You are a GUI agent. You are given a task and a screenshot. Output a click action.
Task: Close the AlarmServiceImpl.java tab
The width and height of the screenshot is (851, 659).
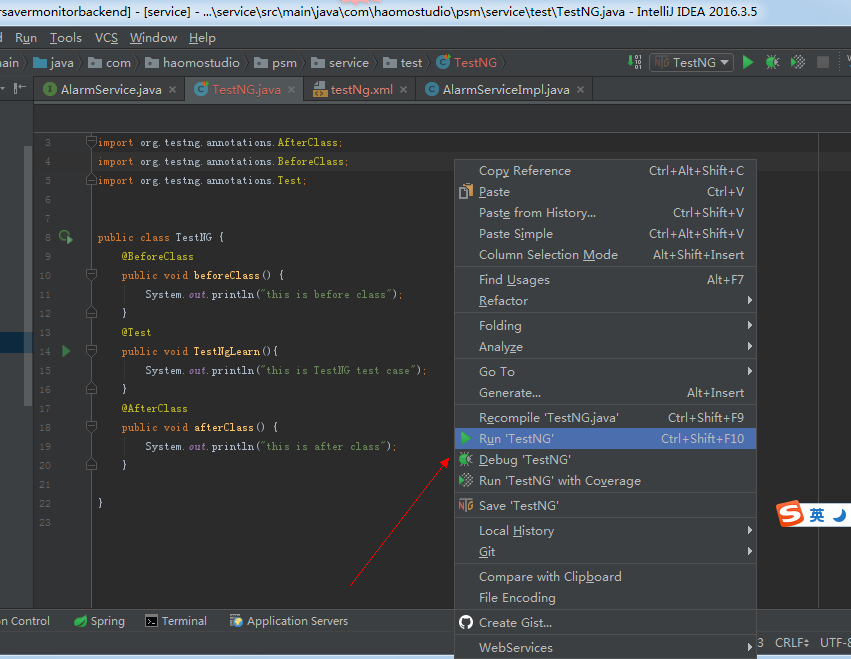[580, 90]
